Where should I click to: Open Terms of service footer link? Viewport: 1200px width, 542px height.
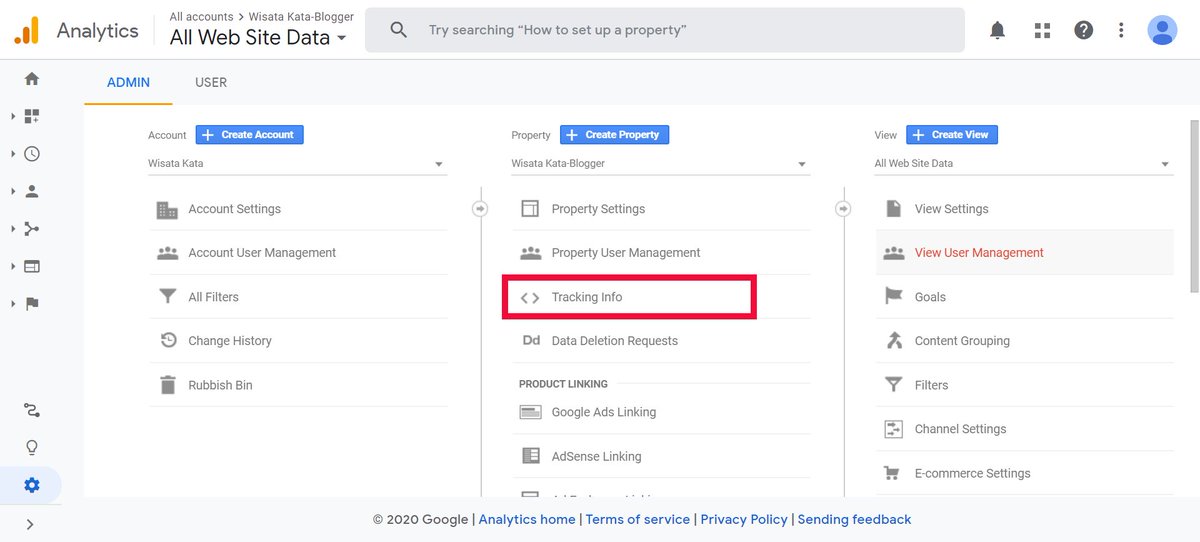(638, 519)
